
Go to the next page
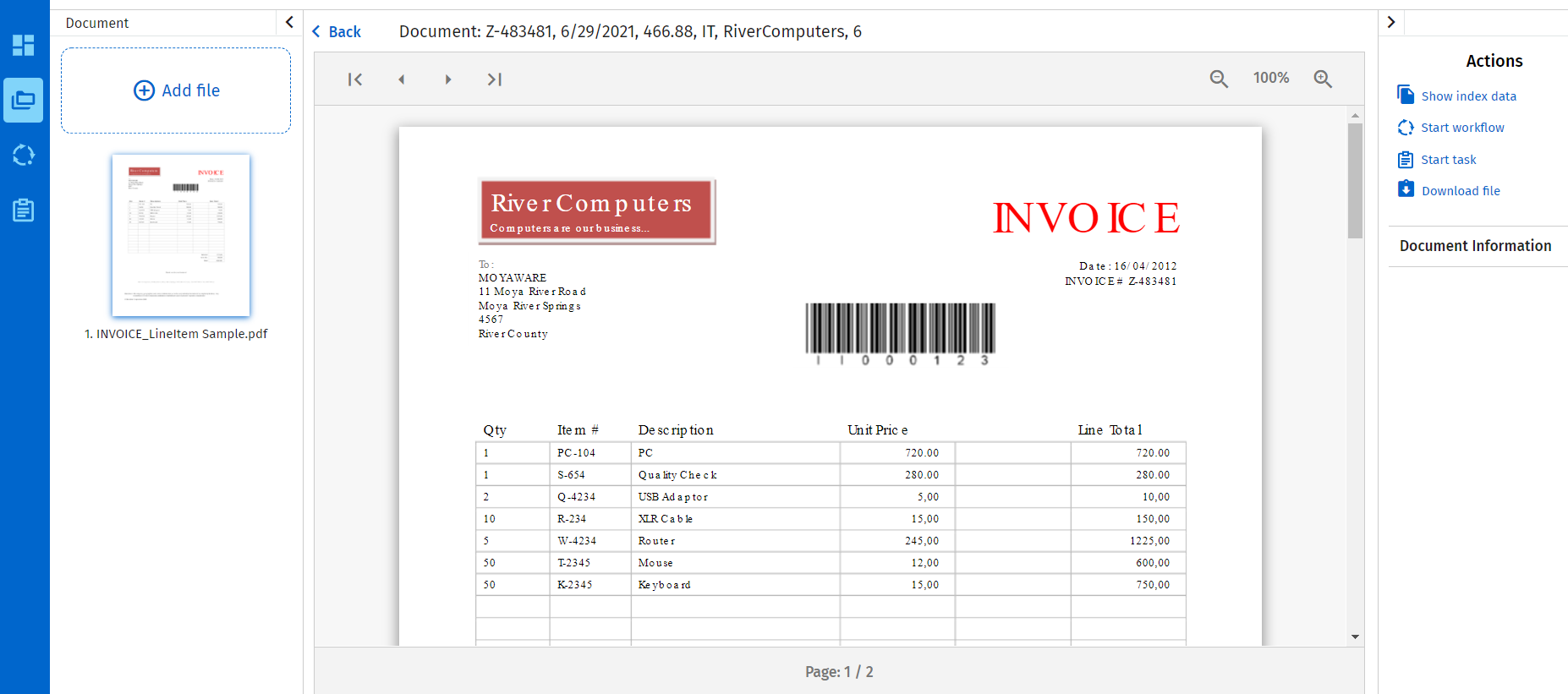point(448,79)
